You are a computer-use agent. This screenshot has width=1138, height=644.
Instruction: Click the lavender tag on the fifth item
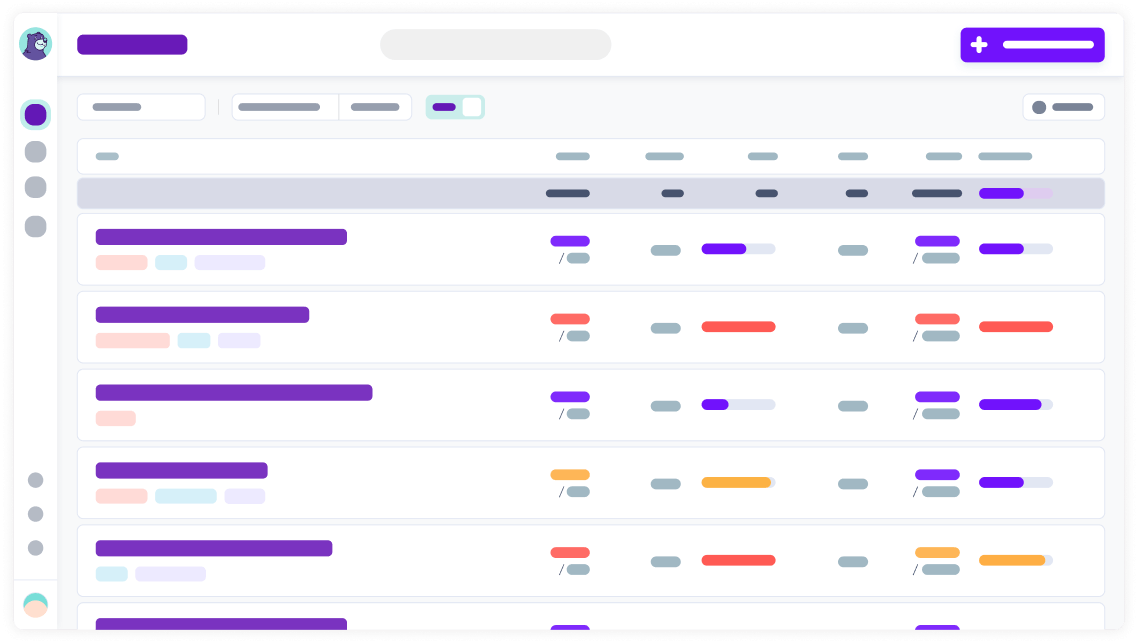coord(171,574)
